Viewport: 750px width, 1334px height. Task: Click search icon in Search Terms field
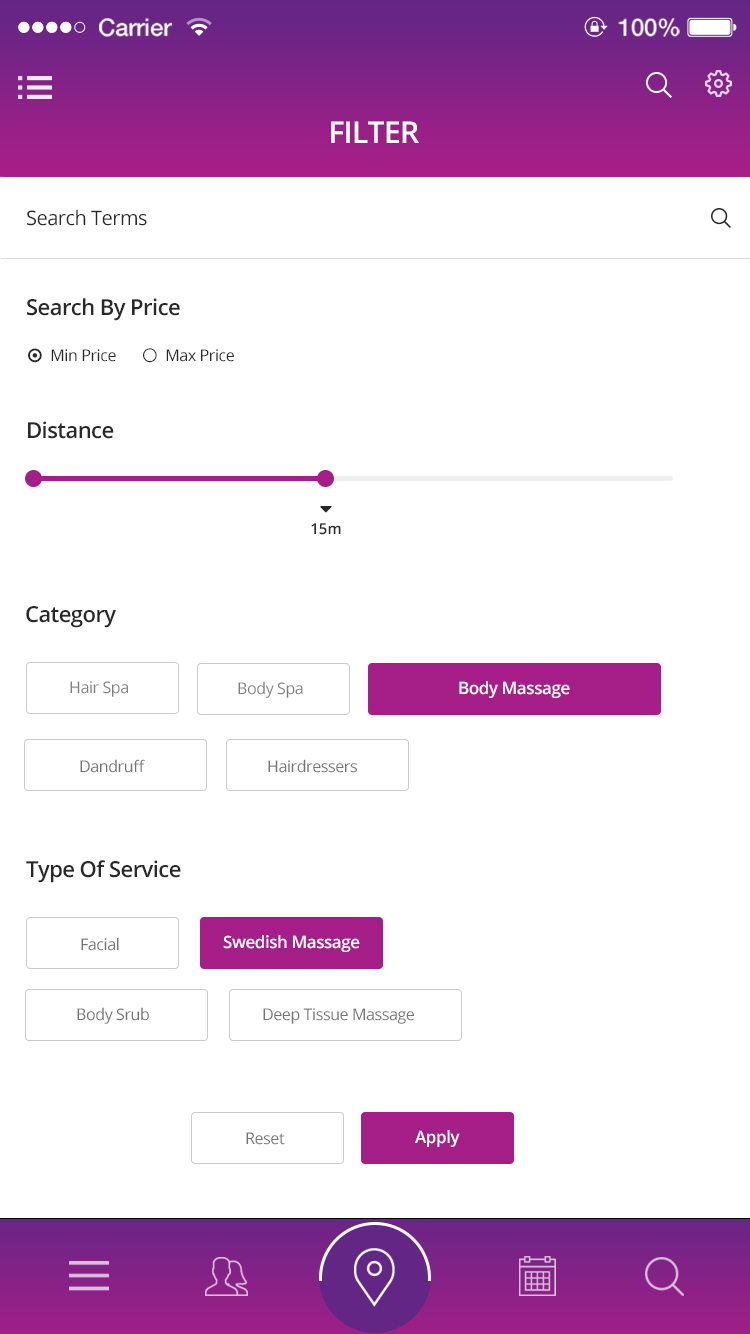(x=720, y=218)
